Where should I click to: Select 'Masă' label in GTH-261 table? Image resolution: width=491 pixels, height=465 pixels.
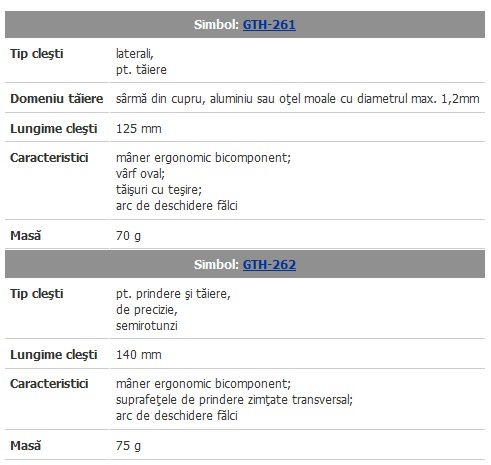pos(25,236)
